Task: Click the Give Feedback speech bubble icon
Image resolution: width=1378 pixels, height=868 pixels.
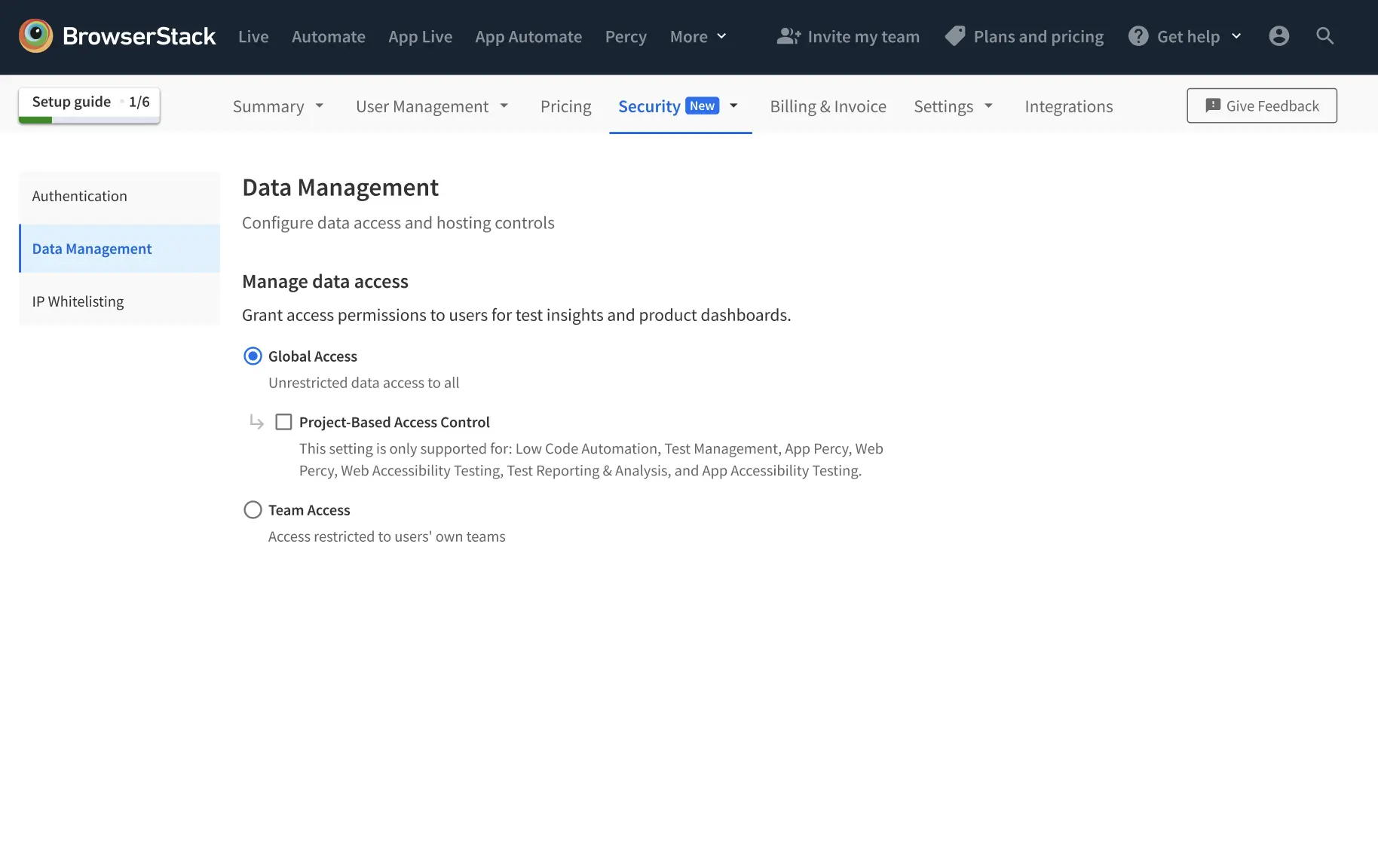Action: (x=1213, y=105)
